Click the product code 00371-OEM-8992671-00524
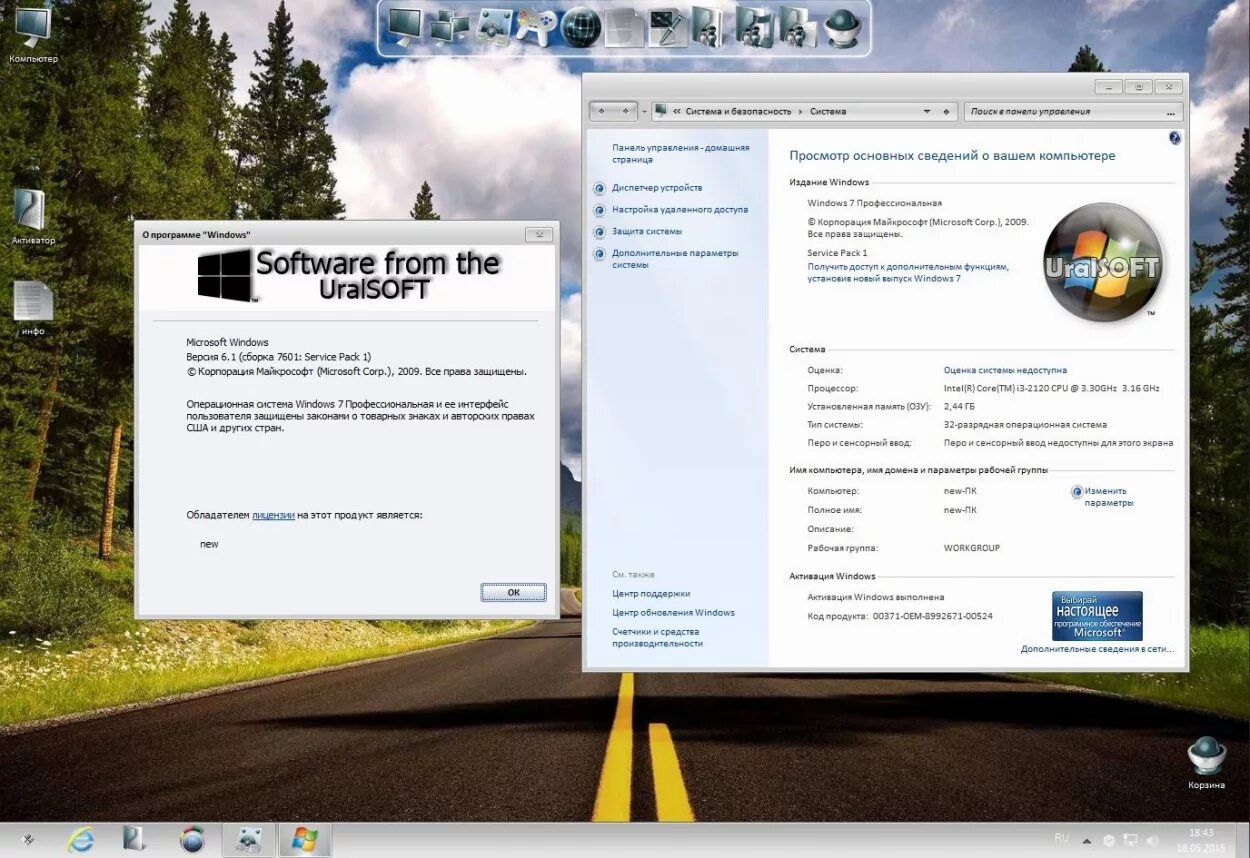1250x858 pixels. pos(933,617)
